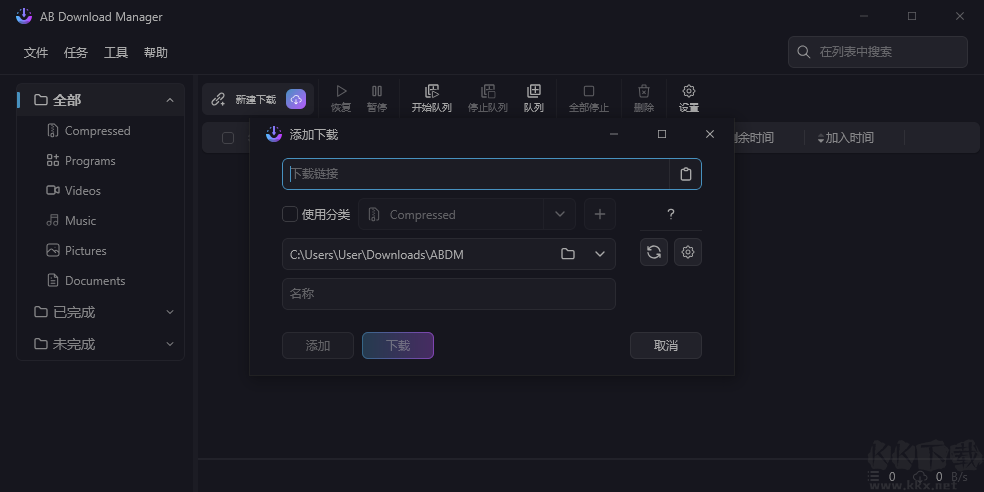Toggle the select-all checkbox in list header
This screenshot has width=984, height=492.
pyautogui.click(x=228, y=138)
